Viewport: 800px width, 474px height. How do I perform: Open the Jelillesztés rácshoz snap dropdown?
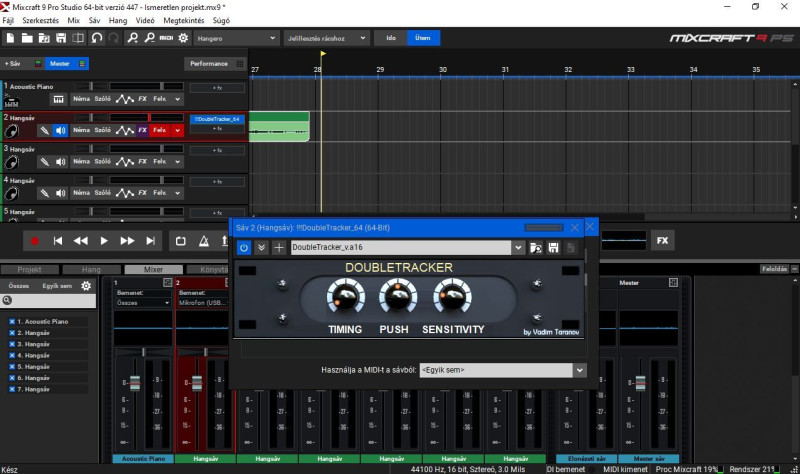tap(327, 38)
